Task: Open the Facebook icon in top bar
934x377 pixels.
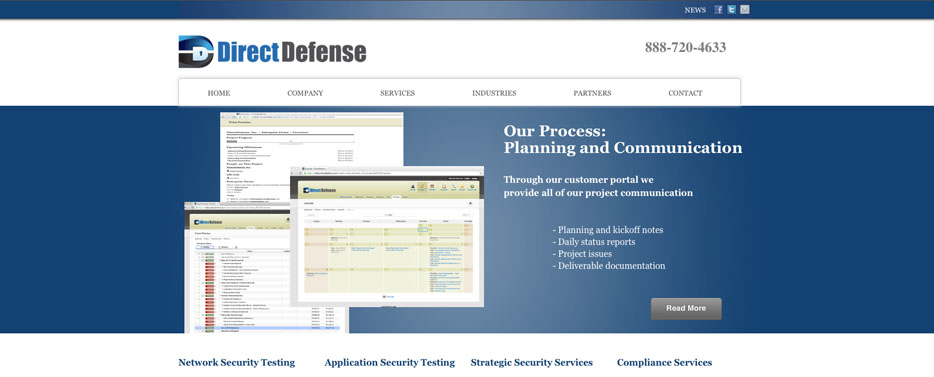Action: [718, 10]
